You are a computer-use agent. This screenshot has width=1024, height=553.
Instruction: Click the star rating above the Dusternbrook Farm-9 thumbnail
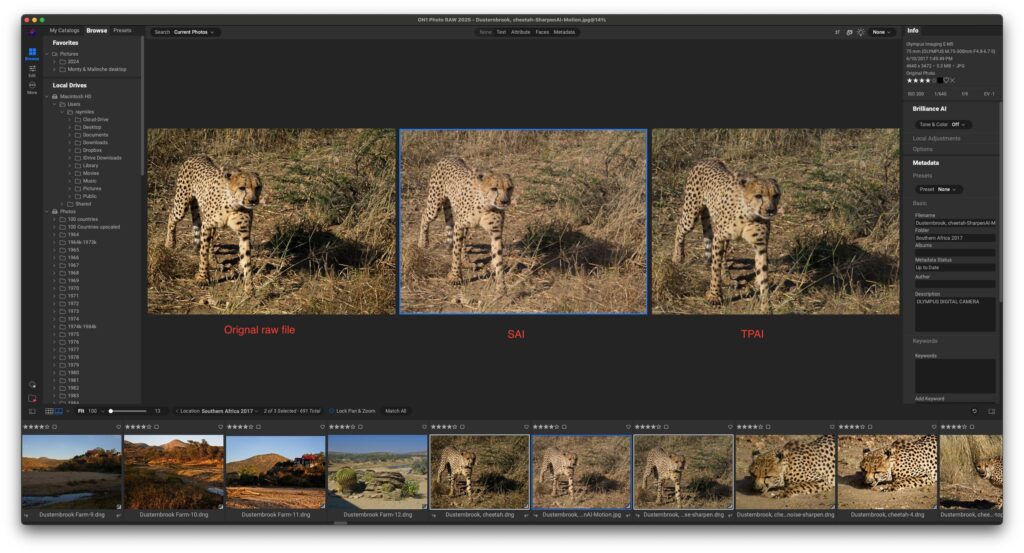[x=36, y=427]
